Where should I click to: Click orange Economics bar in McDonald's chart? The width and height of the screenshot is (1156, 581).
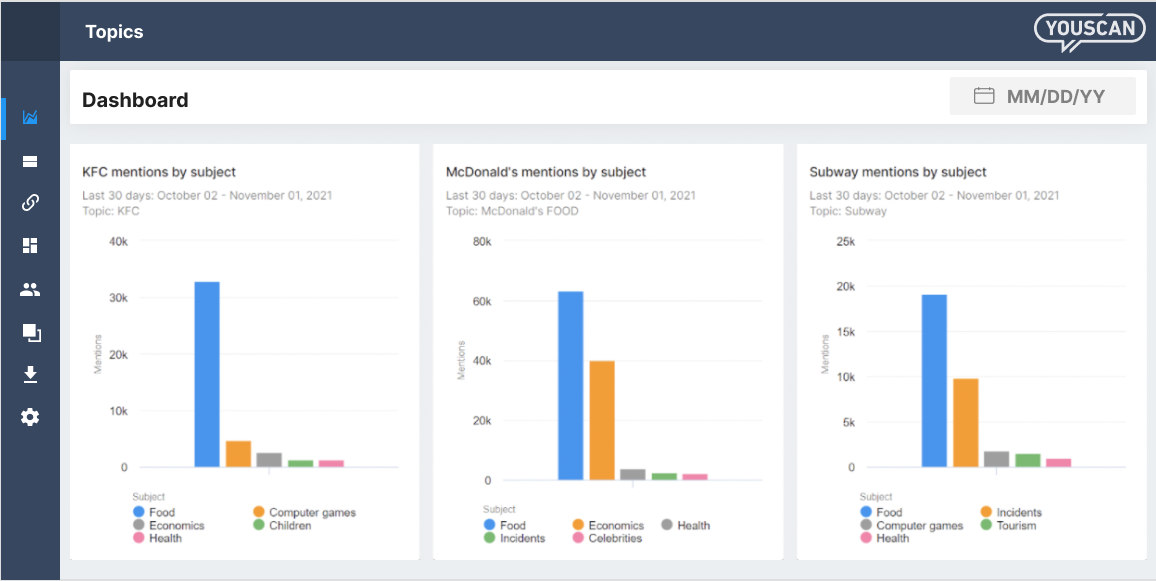coord(602,420)
